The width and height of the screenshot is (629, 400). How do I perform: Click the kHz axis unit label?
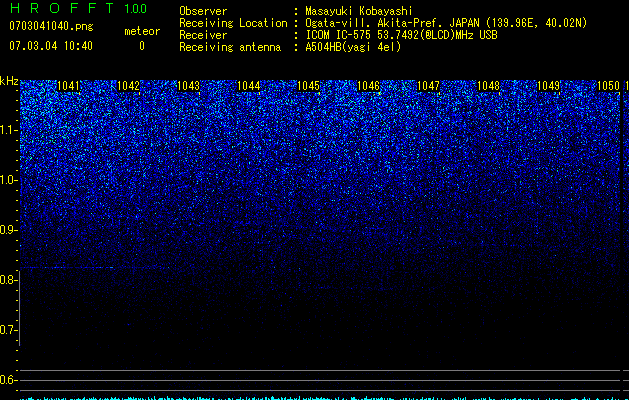pos(9,81)
